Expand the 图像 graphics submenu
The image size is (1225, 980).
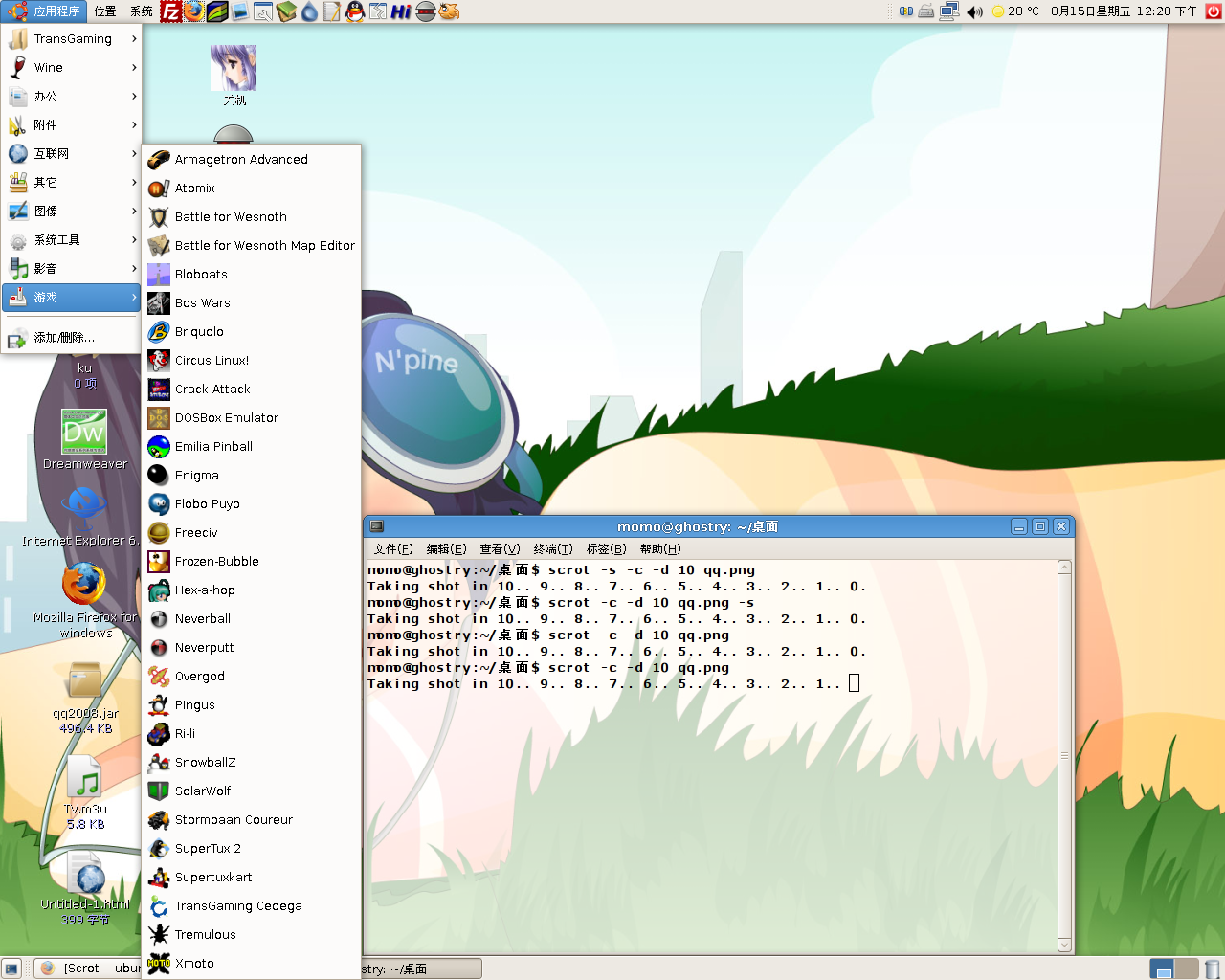(72, 212)
